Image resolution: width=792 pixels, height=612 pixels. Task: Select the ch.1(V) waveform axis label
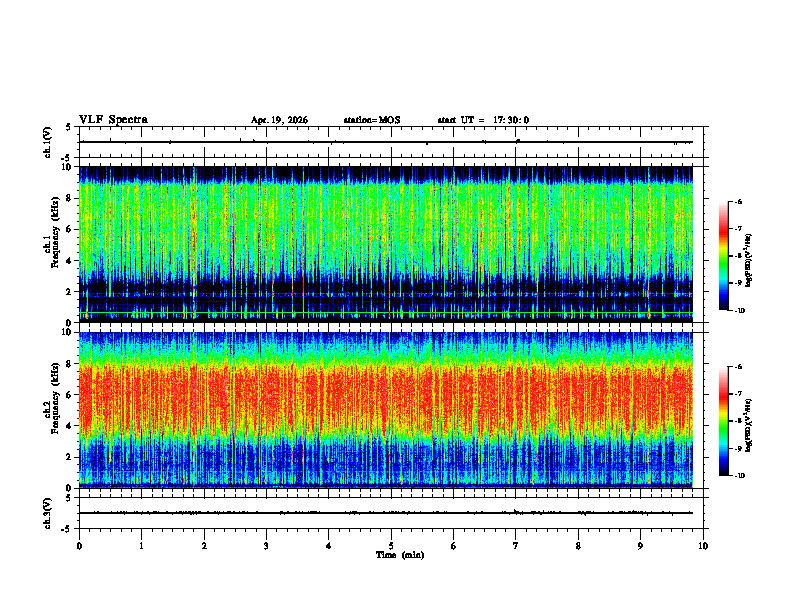pyautogui.click(x=48, y=142)
